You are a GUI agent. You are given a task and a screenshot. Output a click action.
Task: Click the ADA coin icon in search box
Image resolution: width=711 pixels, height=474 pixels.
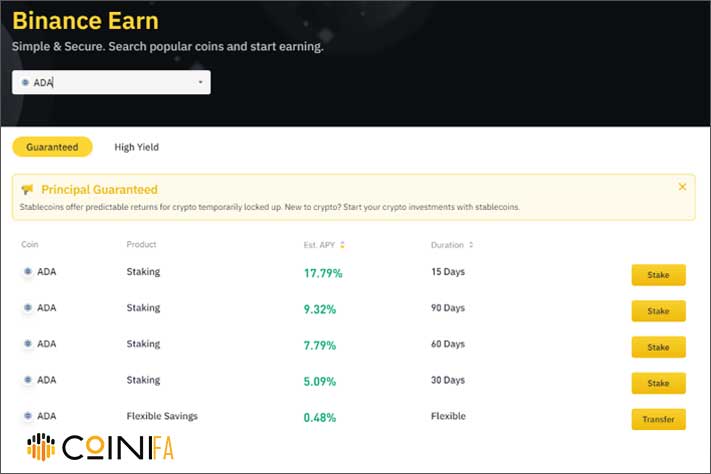click(25, 82)
